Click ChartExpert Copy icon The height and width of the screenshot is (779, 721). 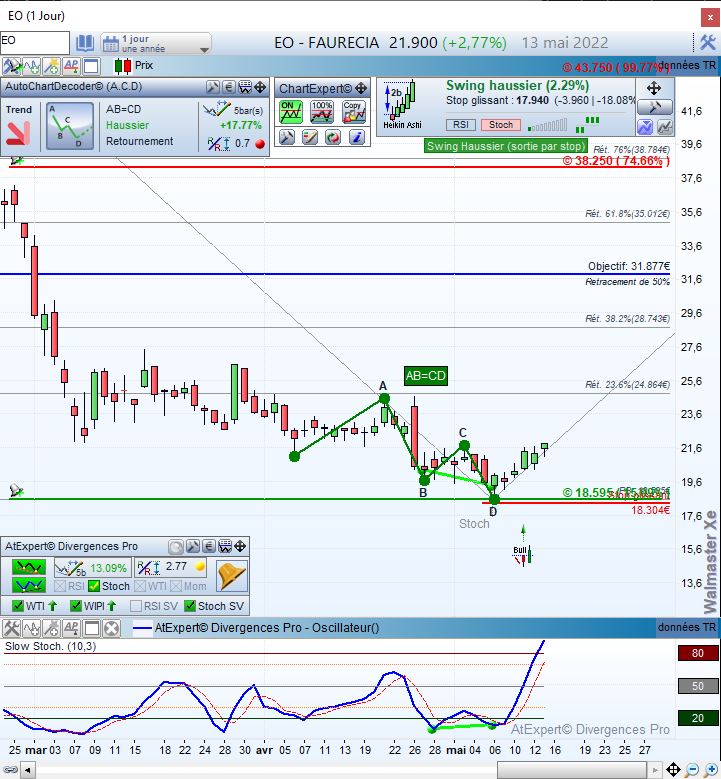354,112
